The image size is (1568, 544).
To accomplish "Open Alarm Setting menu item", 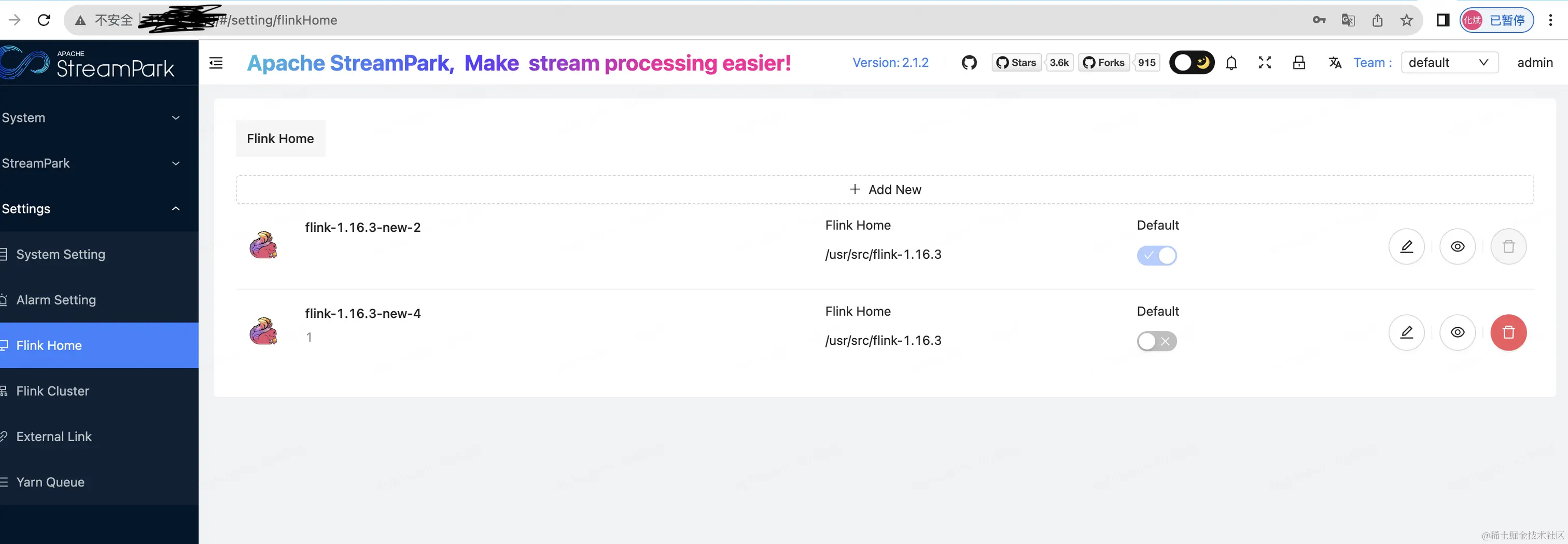I will tap(99, 300).
